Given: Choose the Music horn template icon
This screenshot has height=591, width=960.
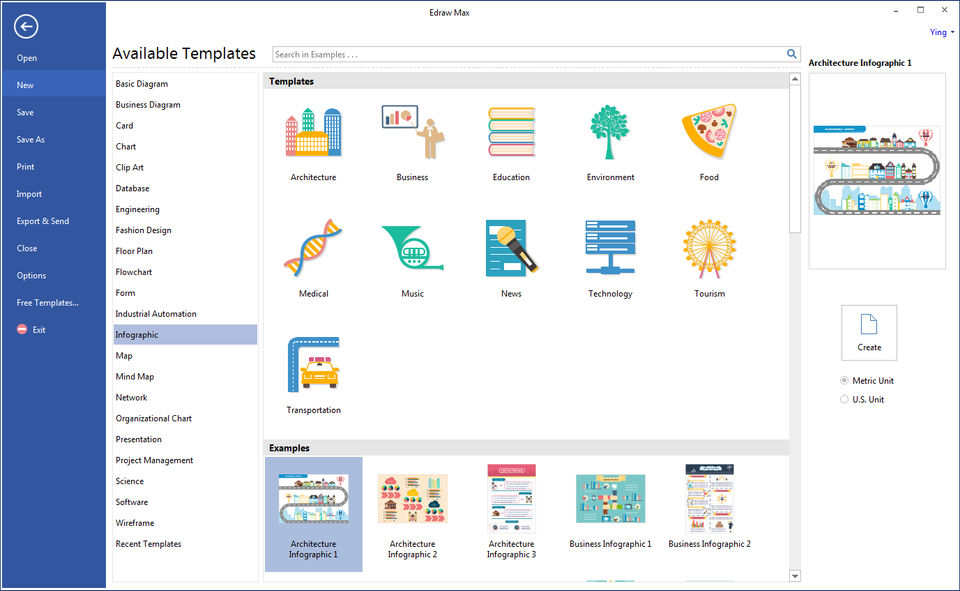Looking at the screenshot, I should [x=413, y=247].
